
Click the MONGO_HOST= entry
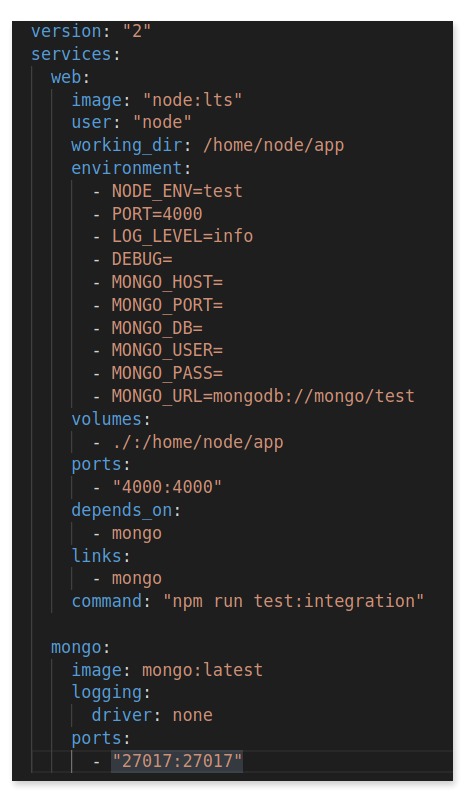(167, 282)
